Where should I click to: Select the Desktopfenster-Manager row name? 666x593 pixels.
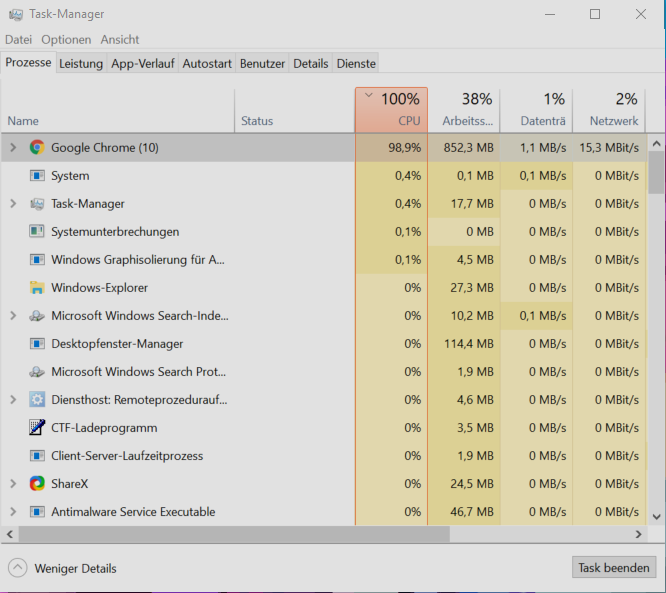[117, 344]
